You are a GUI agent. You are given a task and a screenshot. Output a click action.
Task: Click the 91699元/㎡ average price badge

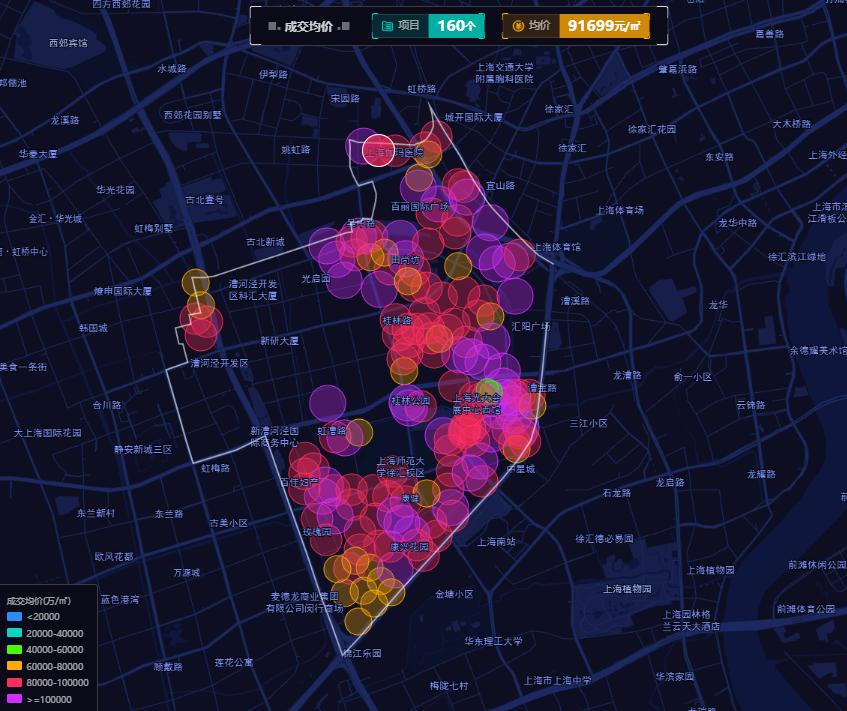604,26
